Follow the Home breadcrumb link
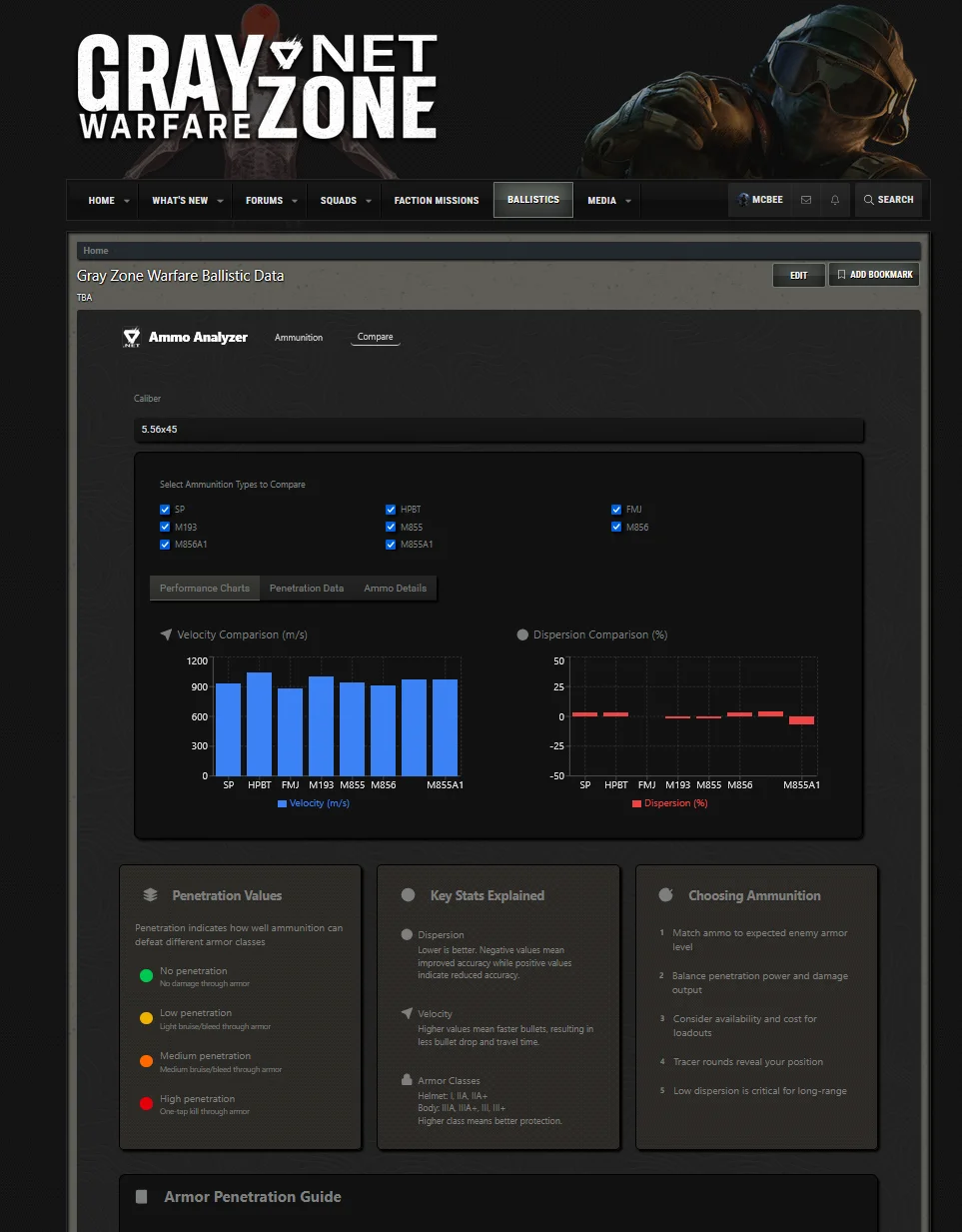The image size is (962, 1232). [96, 251]
